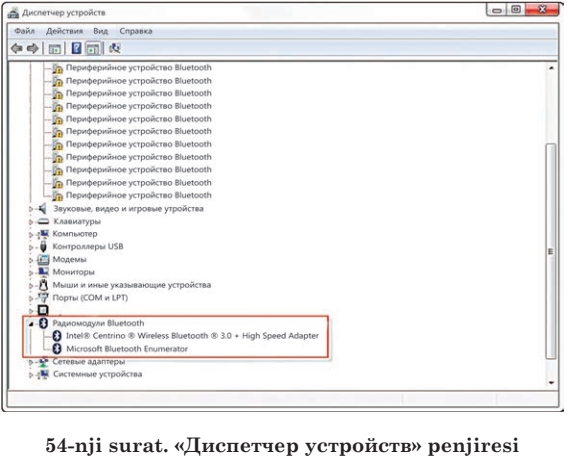This screenshot has width=568, height=458.
Task: Click Scan for hardware changes icon
Action: pyautogui.click(x=115, y=48)
